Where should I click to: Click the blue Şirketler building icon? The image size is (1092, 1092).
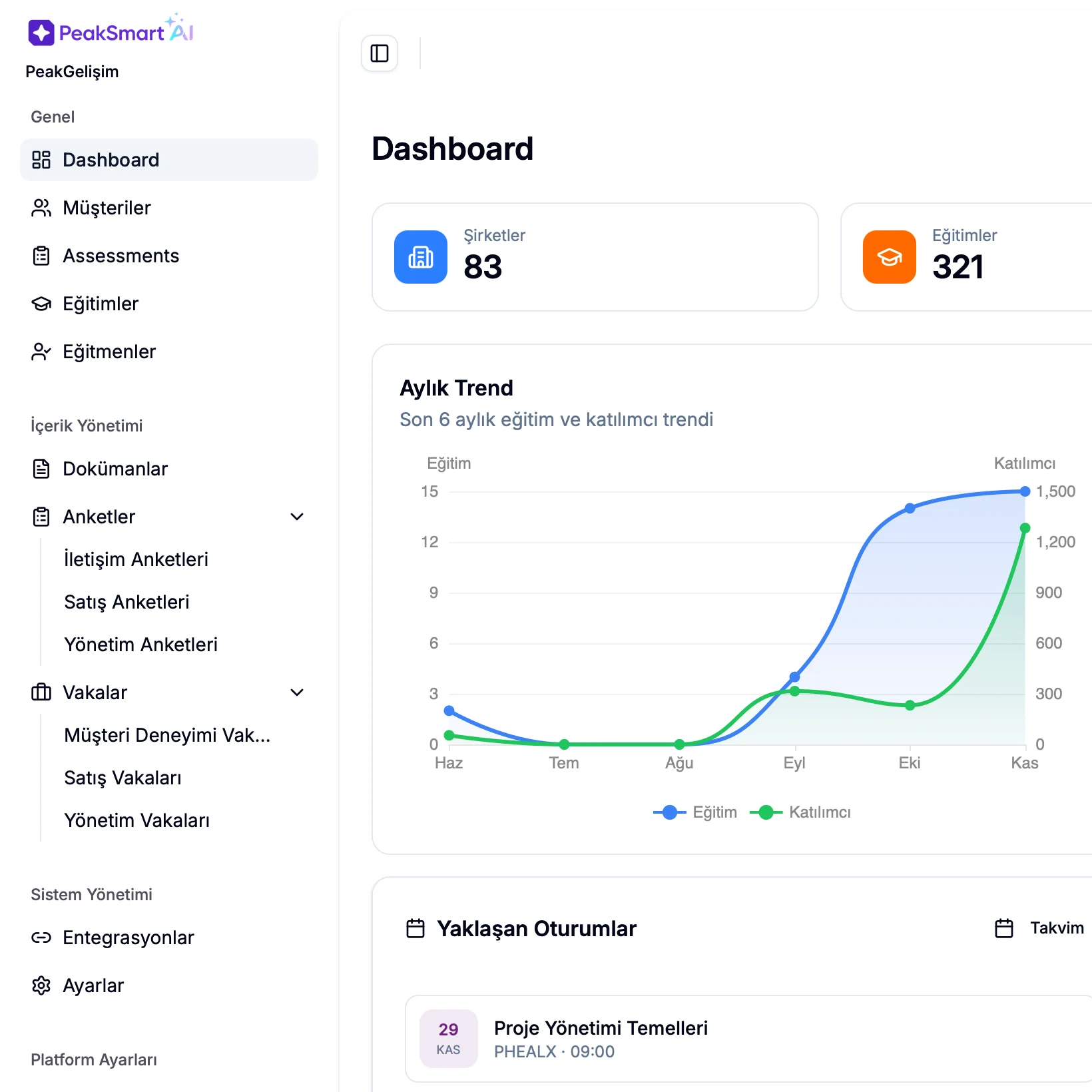[x=421, y=257]
